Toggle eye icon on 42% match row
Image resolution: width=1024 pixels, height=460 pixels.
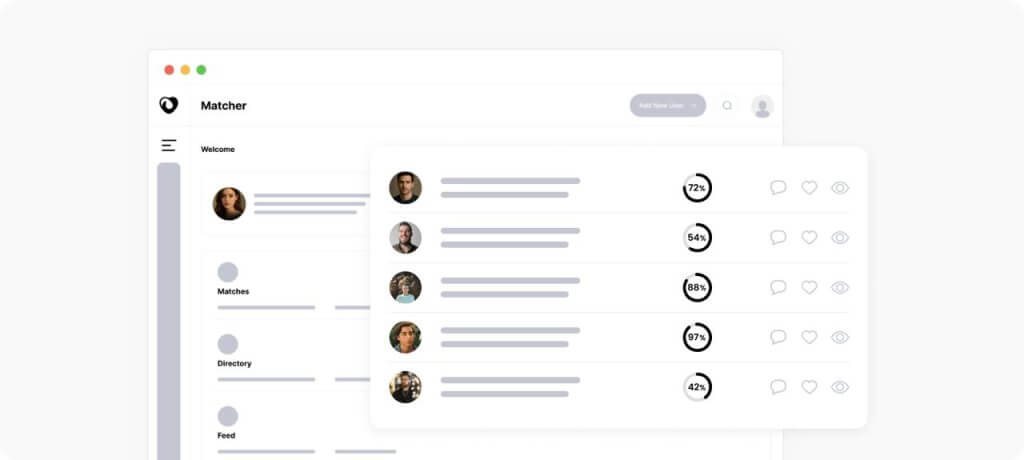point(840,387)
